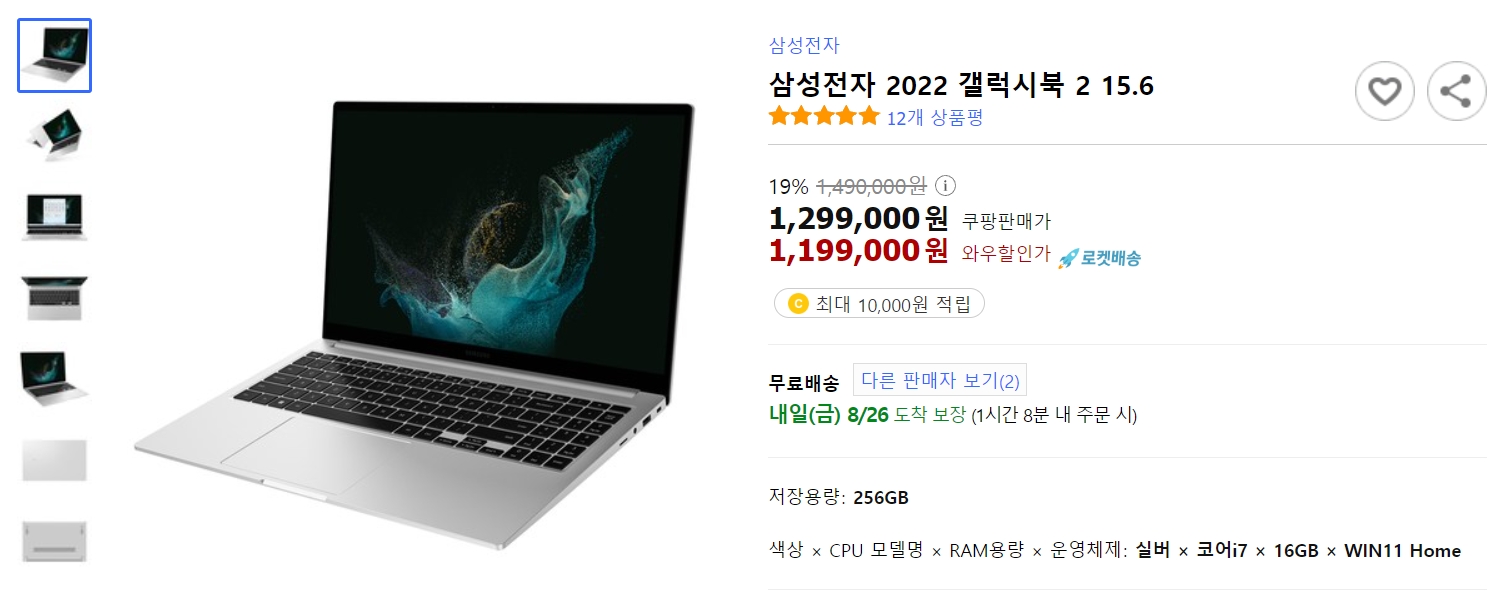Click the 최대 10,000원 적립 badge
This screenshot has width=1500, height=600.
click(879, 304)
